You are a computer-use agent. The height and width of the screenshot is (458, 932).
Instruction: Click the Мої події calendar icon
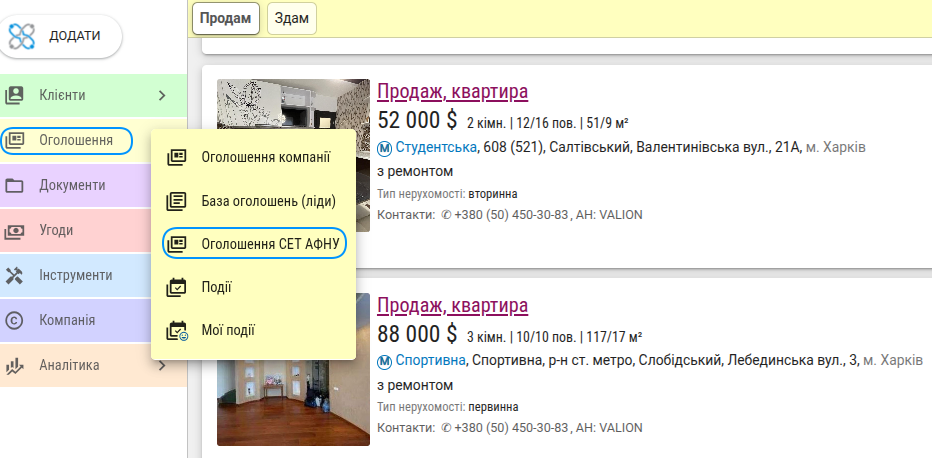[177, 330]
